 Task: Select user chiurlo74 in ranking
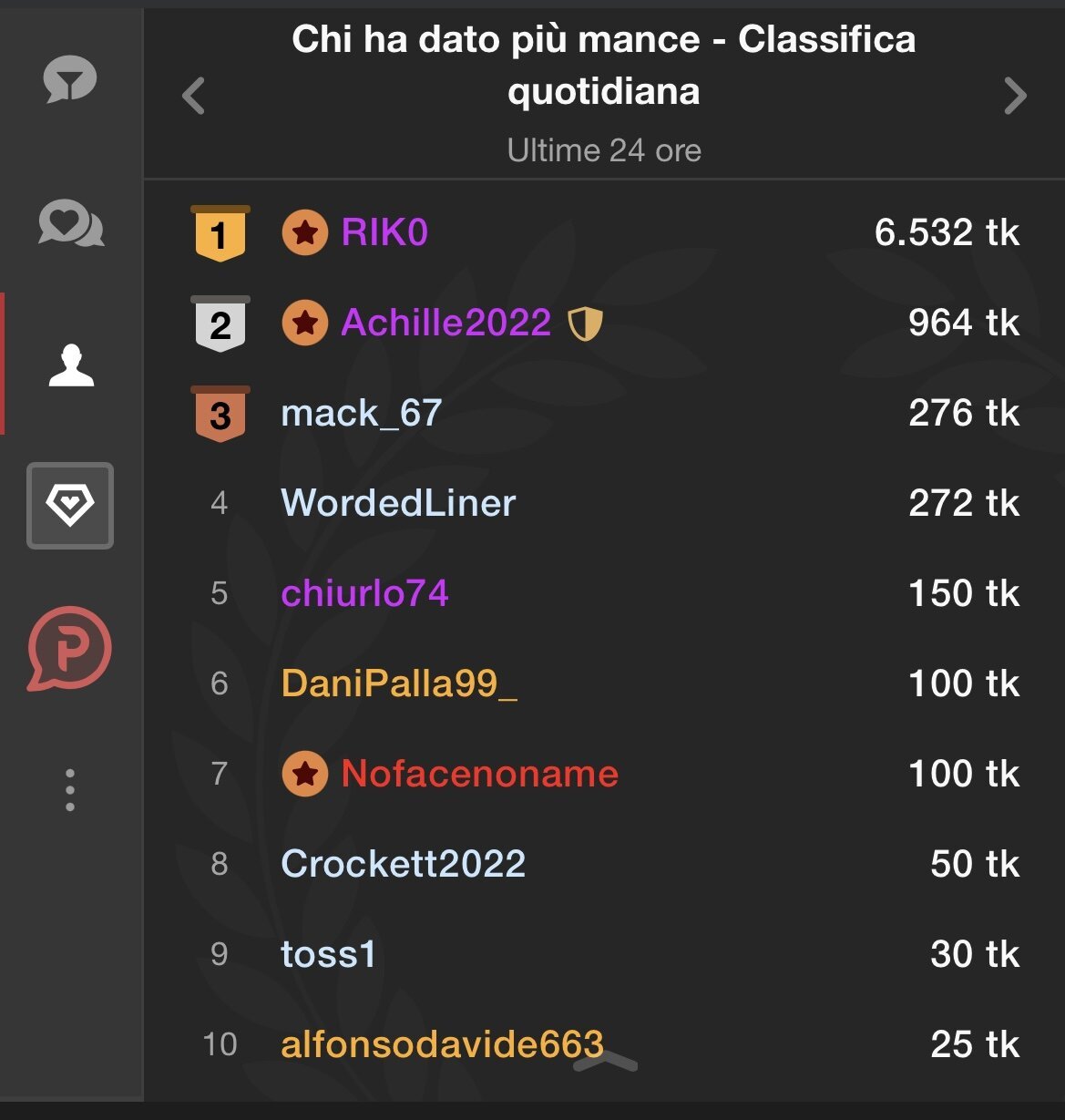coord(364,593)
